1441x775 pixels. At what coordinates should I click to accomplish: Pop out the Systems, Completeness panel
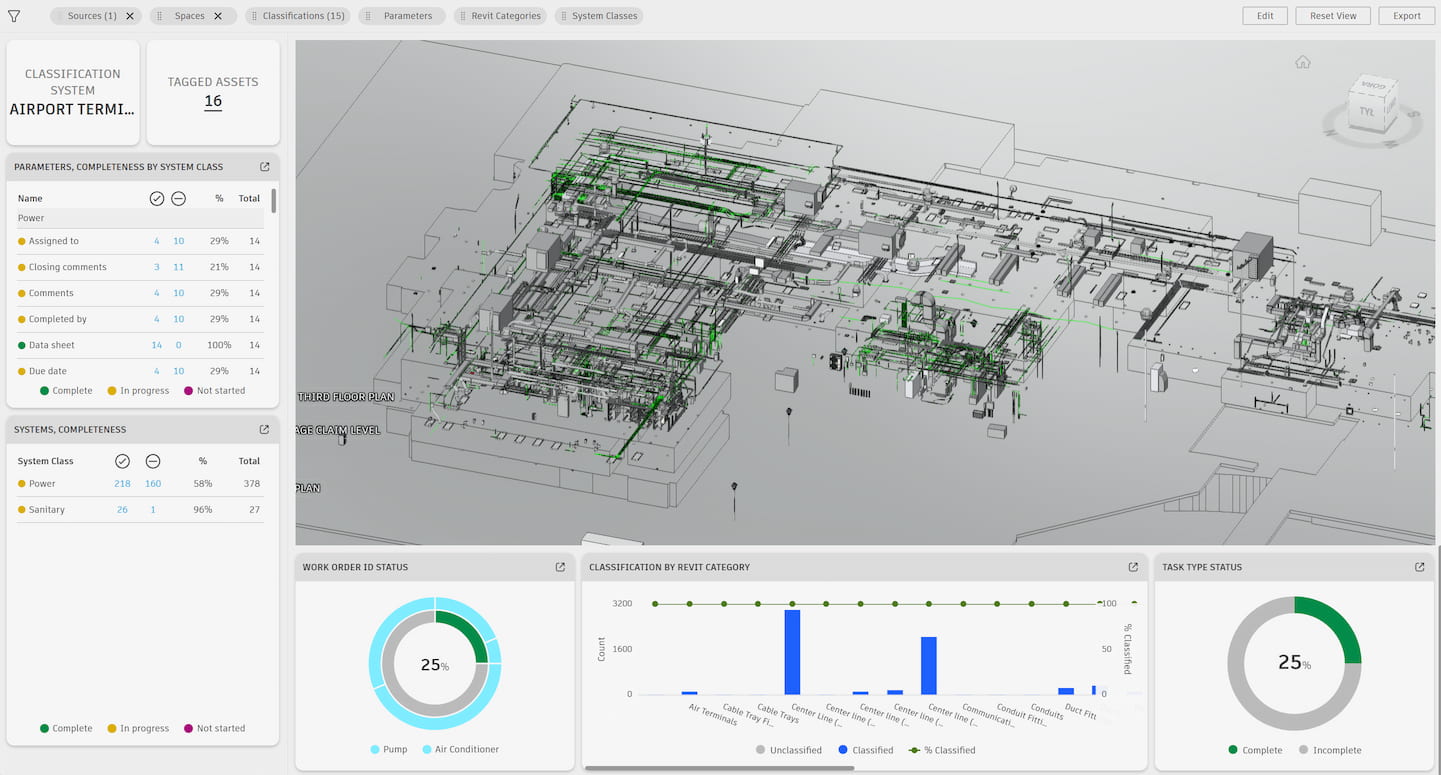pos(264,430)
